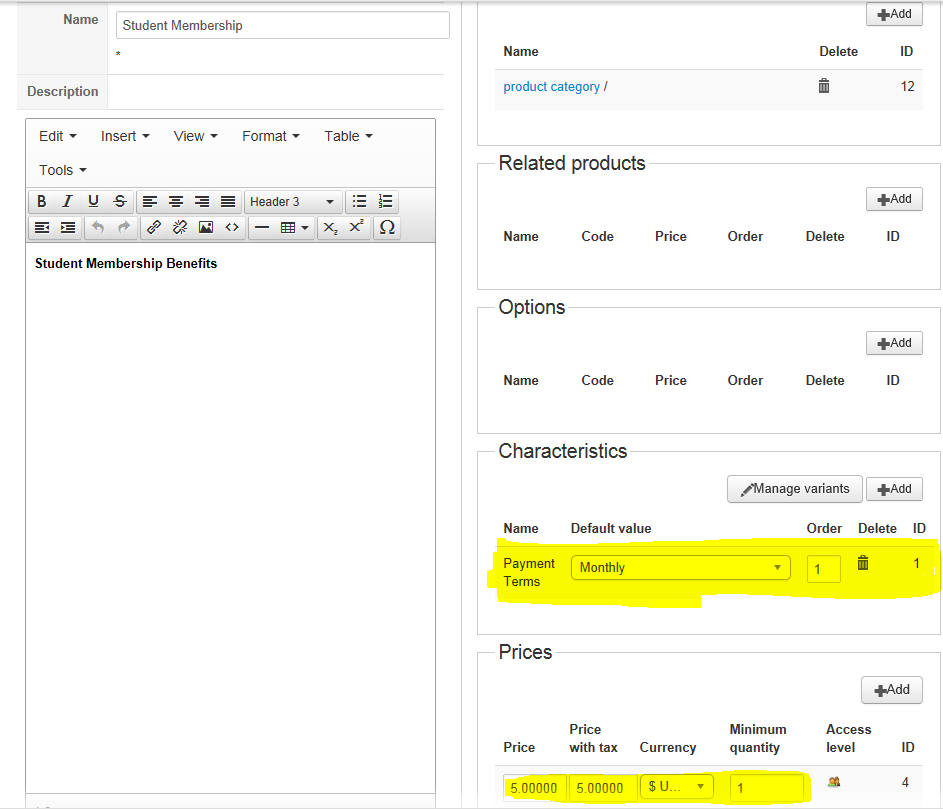Toggle bold formatting in the editor

point(42,202)
